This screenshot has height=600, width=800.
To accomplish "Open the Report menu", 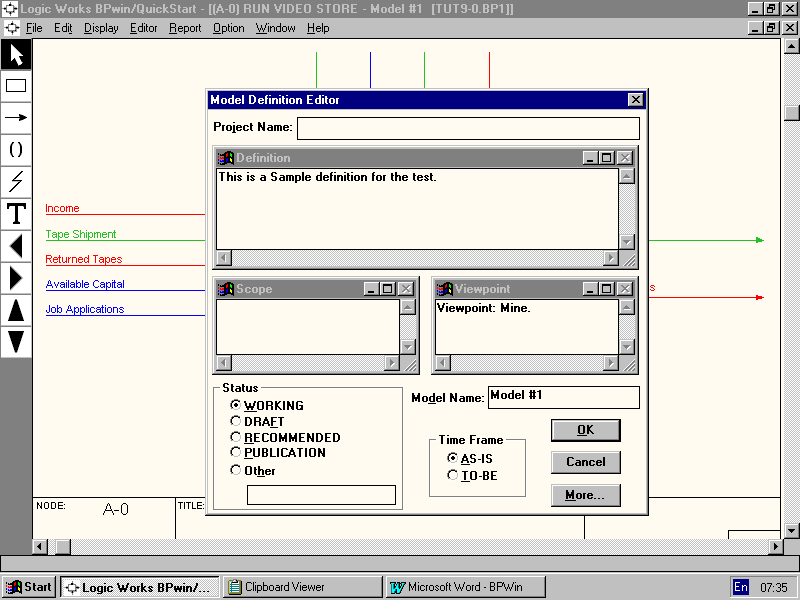I will [x=185, y=28].
